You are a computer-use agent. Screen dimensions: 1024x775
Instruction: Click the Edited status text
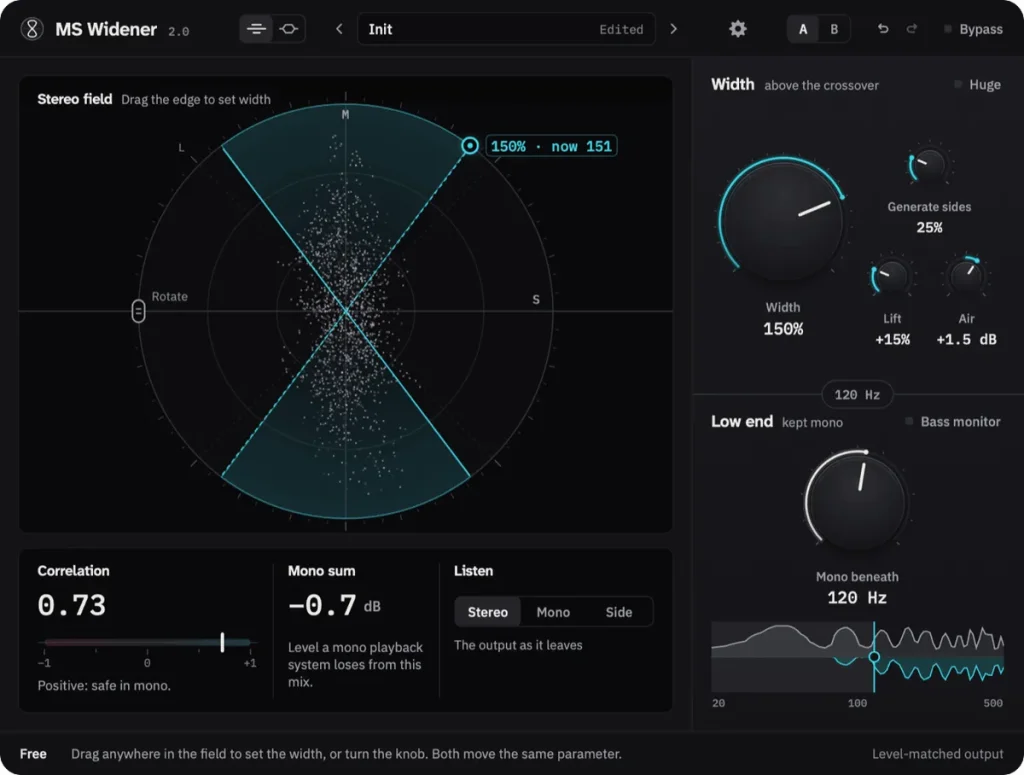coord(621,29)
